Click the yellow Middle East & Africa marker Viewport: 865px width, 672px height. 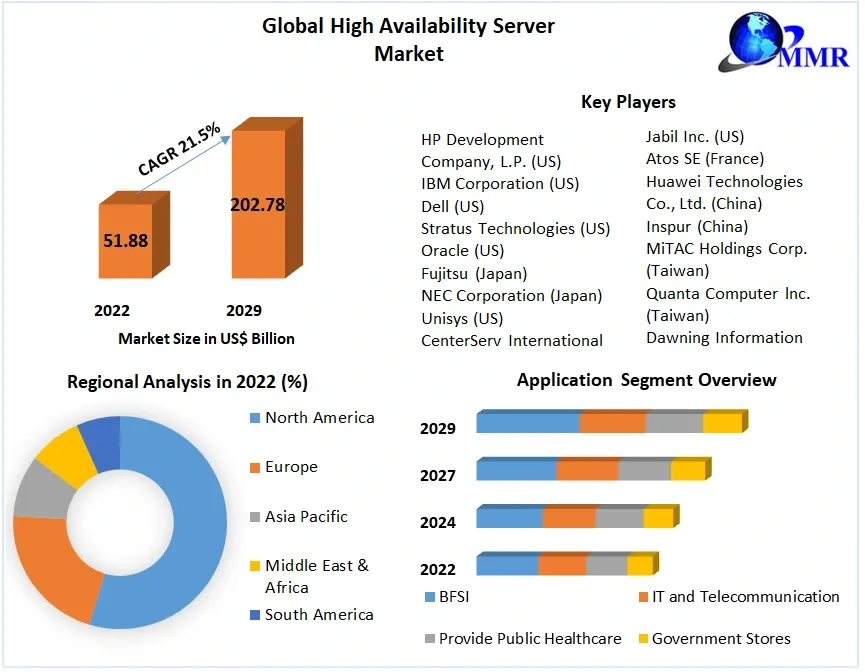click(253, 565)
